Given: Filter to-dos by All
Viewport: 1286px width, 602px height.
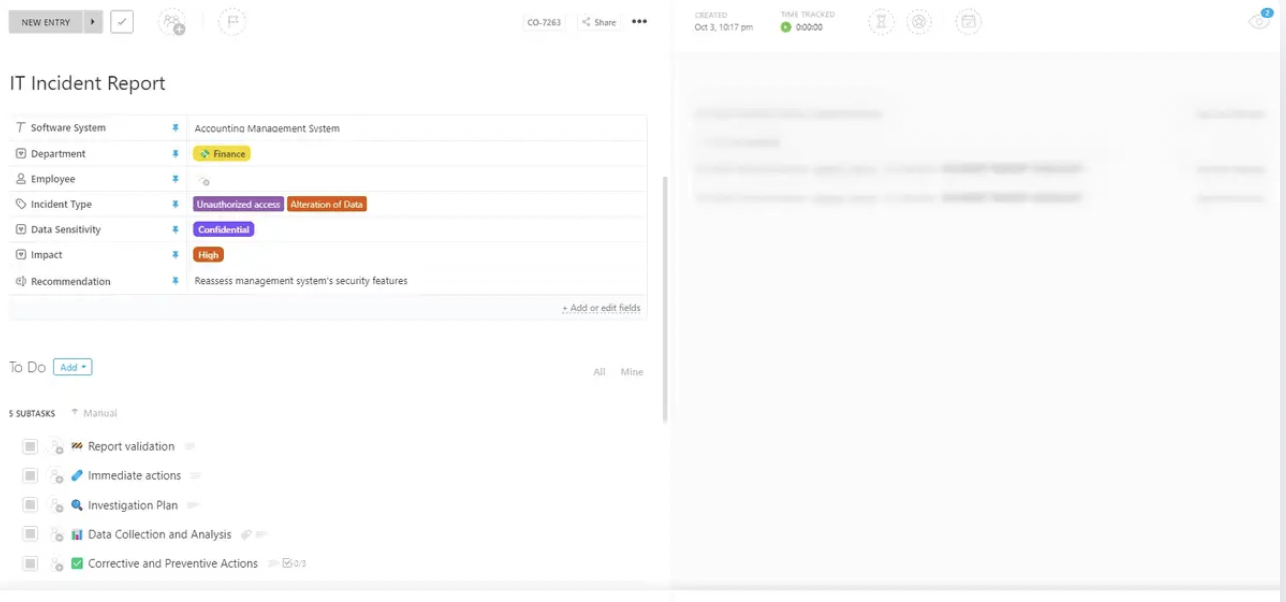Looking at the screenshot, I should pos(599,372).
